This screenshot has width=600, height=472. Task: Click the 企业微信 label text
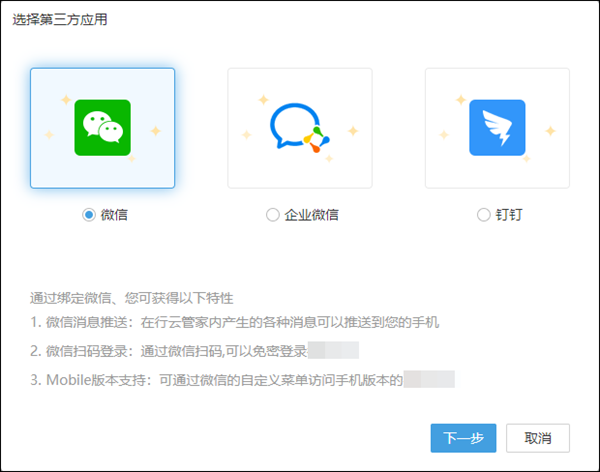pyautogui.click(x=311, y=215)
